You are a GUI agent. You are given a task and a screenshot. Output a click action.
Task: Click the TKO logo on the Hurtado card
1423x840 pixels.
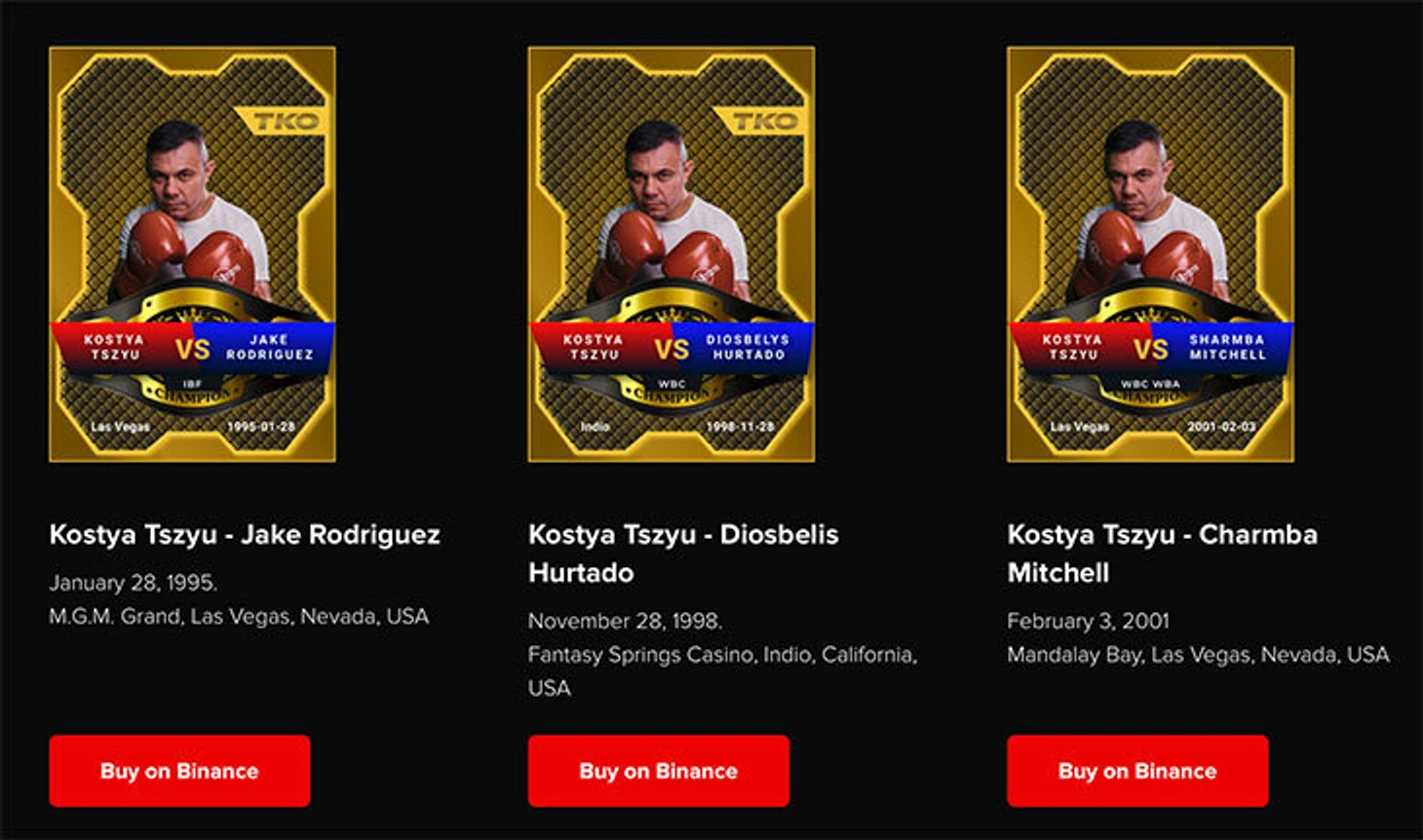[760, 122]
